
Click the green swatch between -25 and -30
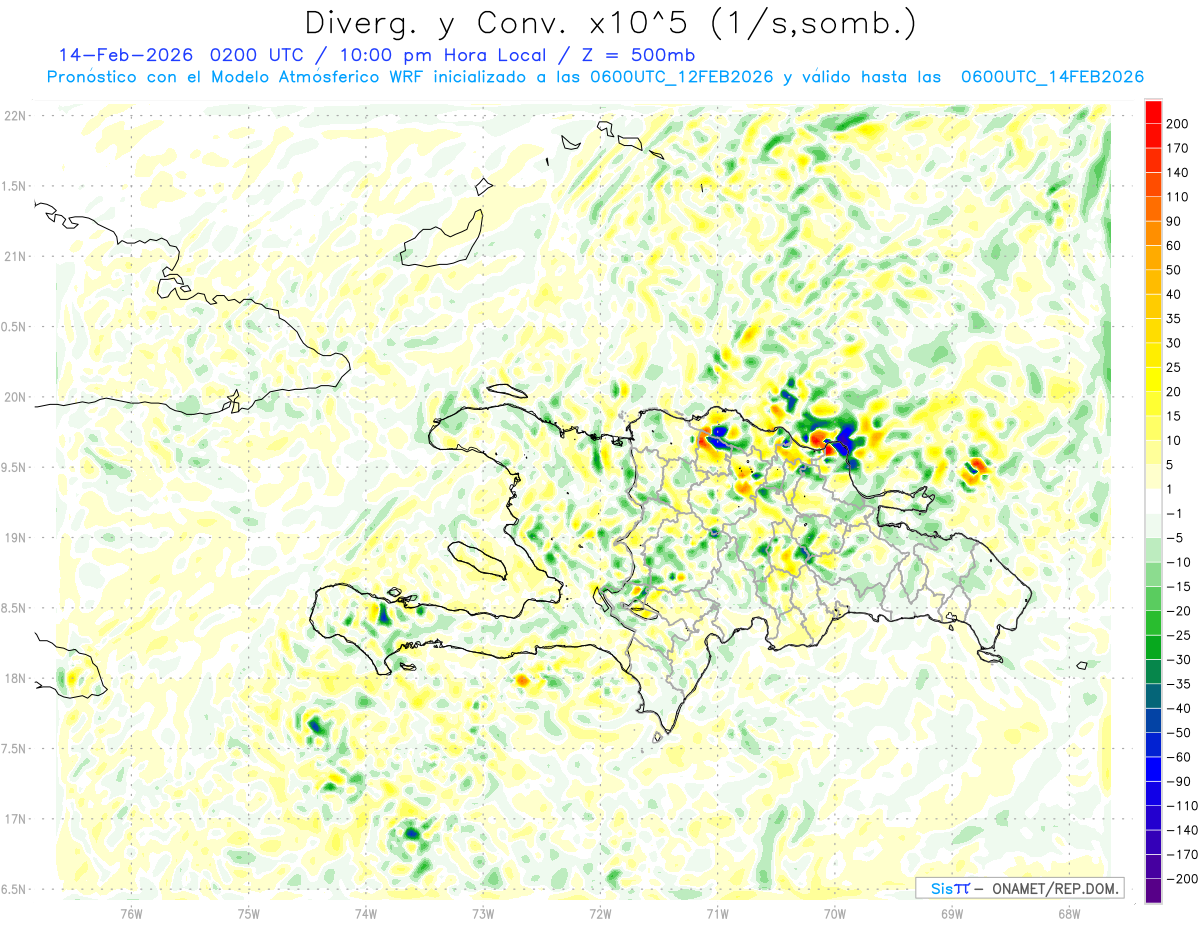pos(1153,647)
